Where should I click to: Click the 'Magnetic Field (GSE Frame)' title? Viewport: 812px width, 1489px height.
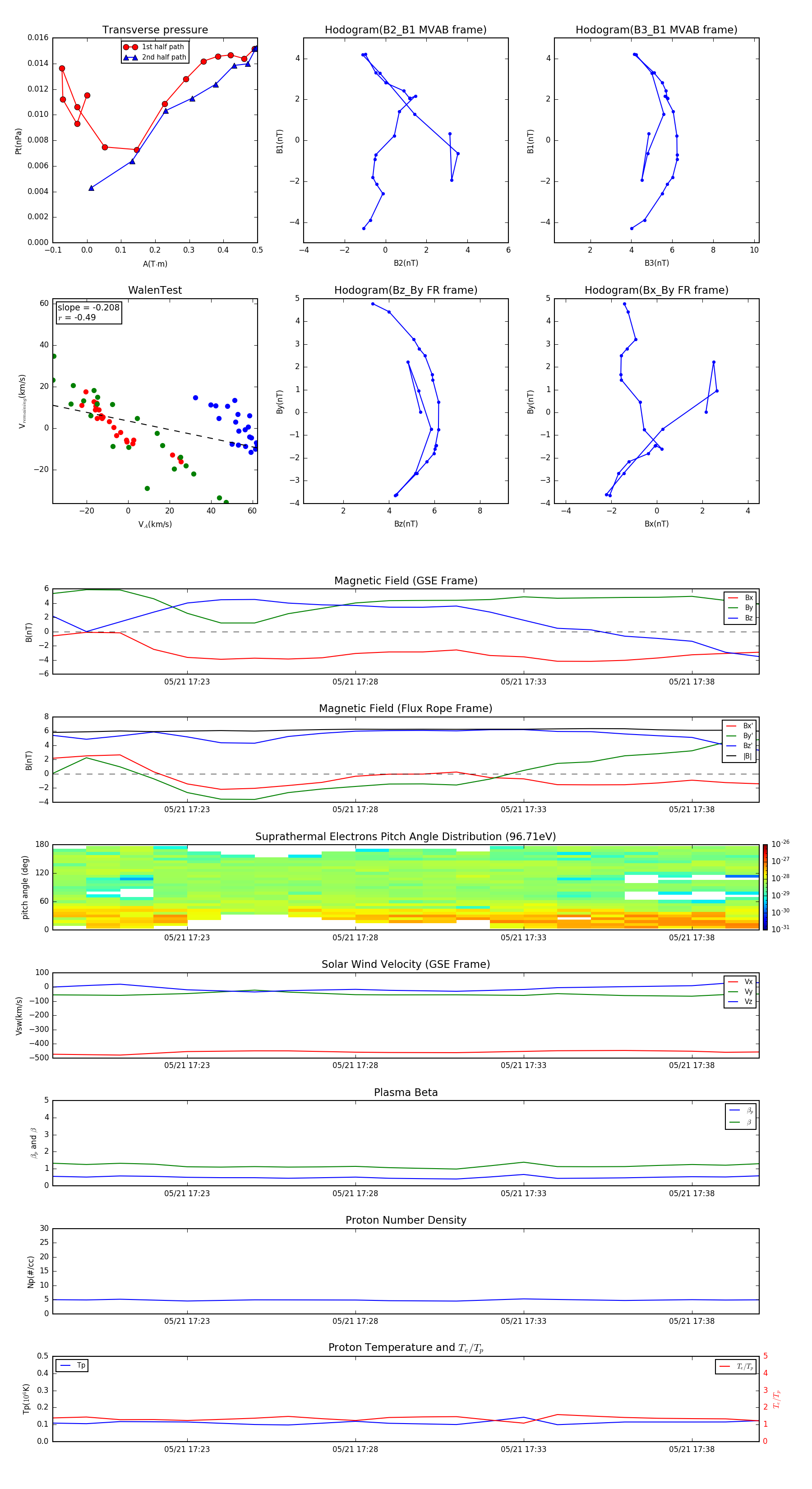[406, 581]
